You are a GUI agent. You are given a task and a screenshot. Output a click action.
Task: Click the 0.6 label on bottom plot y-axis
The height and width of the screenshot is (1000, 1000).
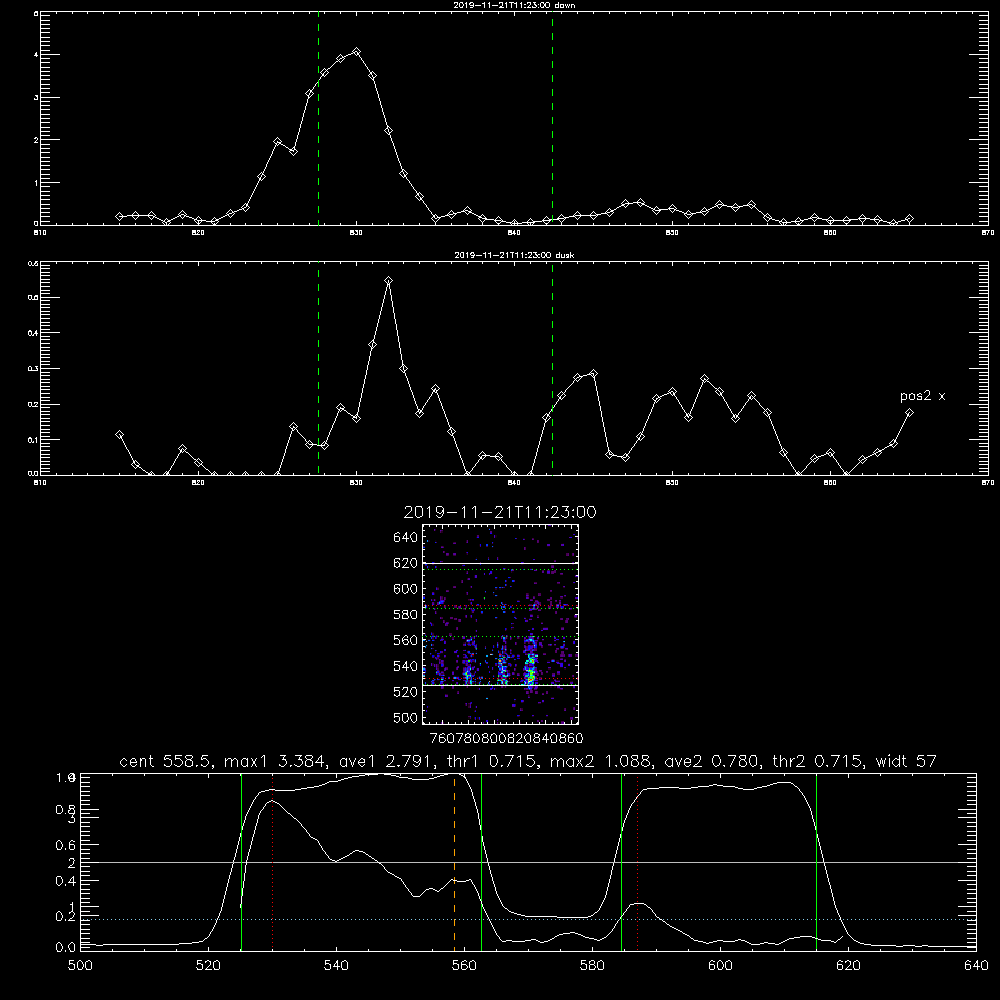tap(66, 845)
